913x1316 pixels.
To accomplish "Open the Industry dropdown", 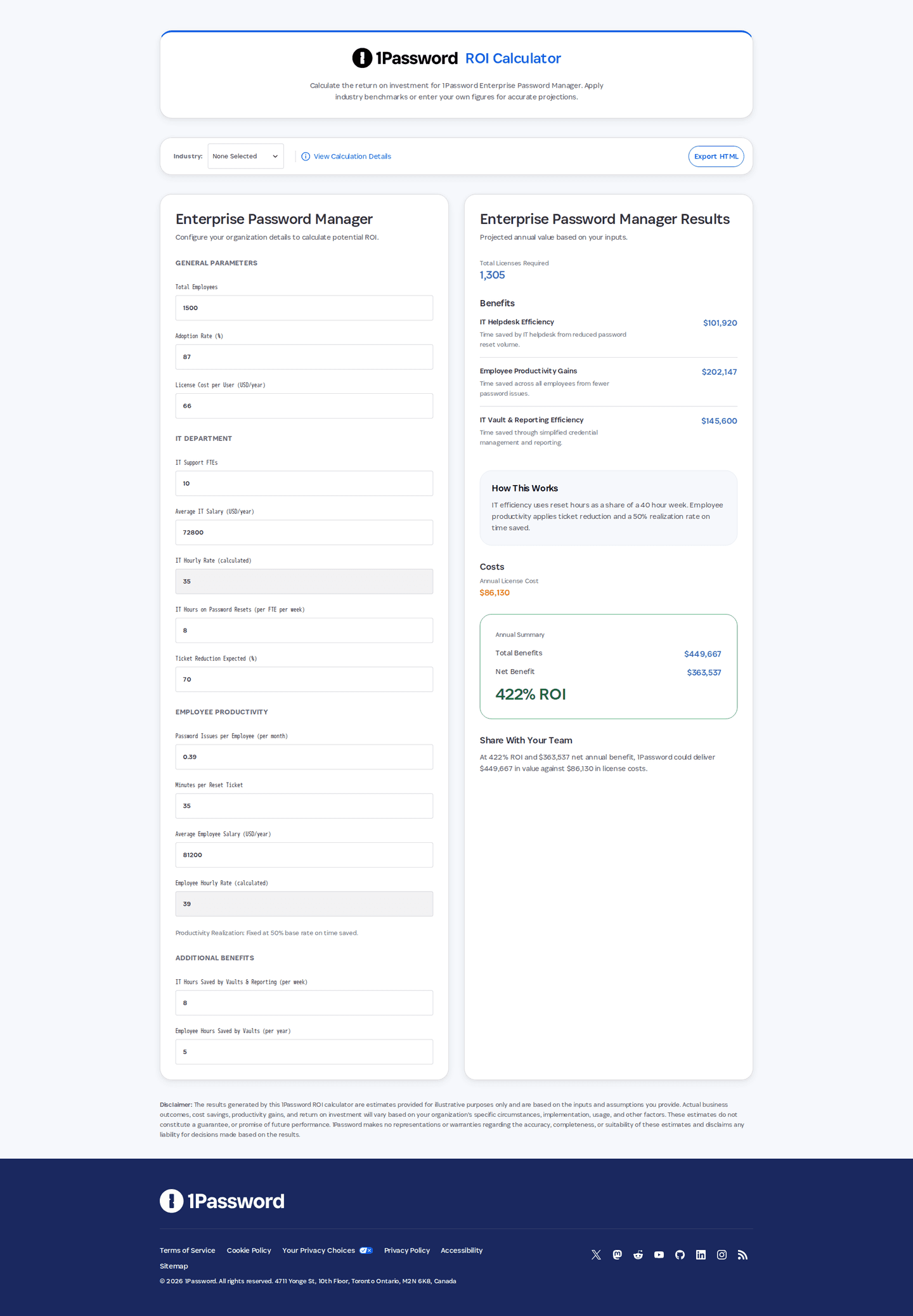I will click(245, 157).
